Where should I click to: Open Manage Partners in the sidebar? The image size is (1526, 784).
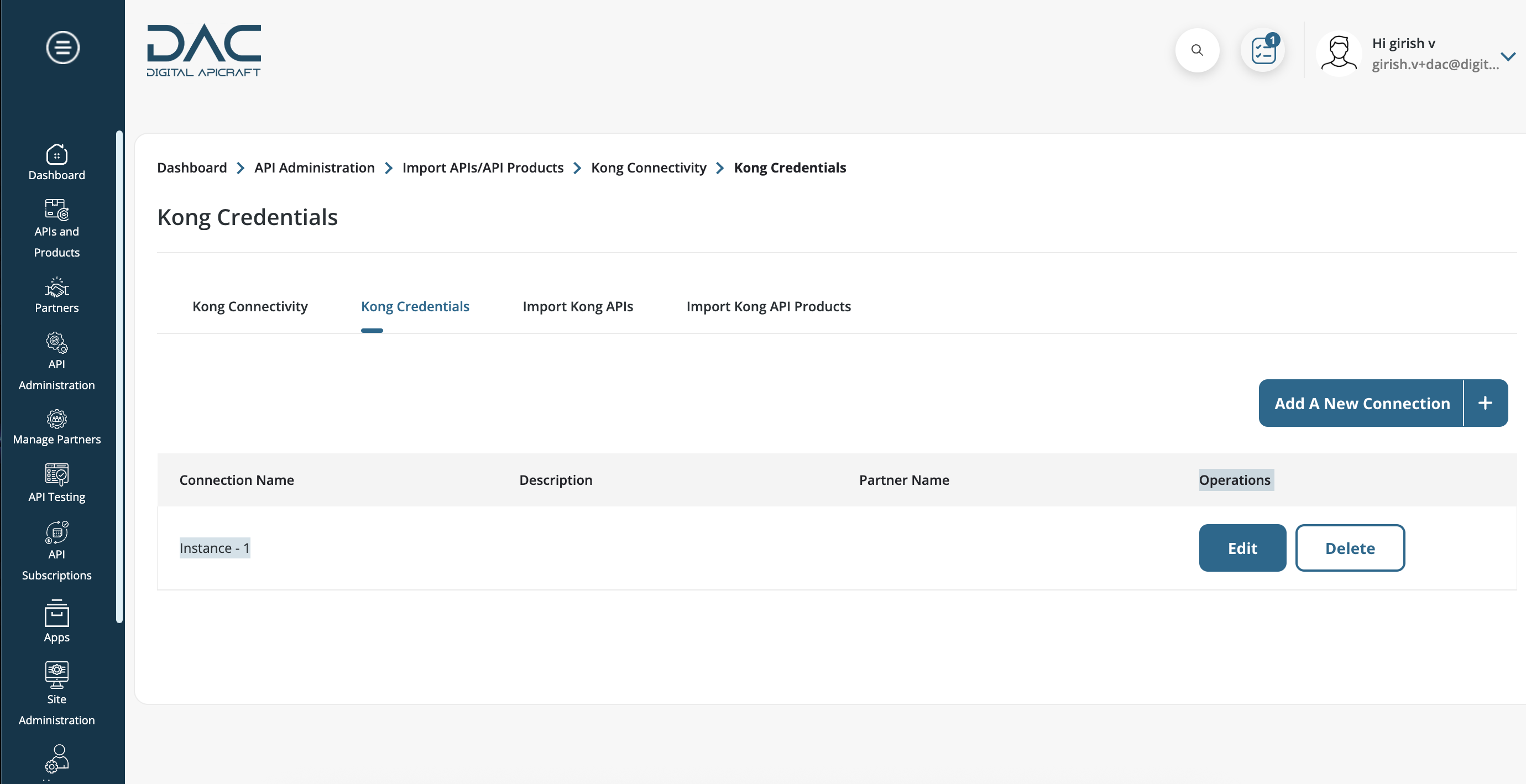[57, 427]
